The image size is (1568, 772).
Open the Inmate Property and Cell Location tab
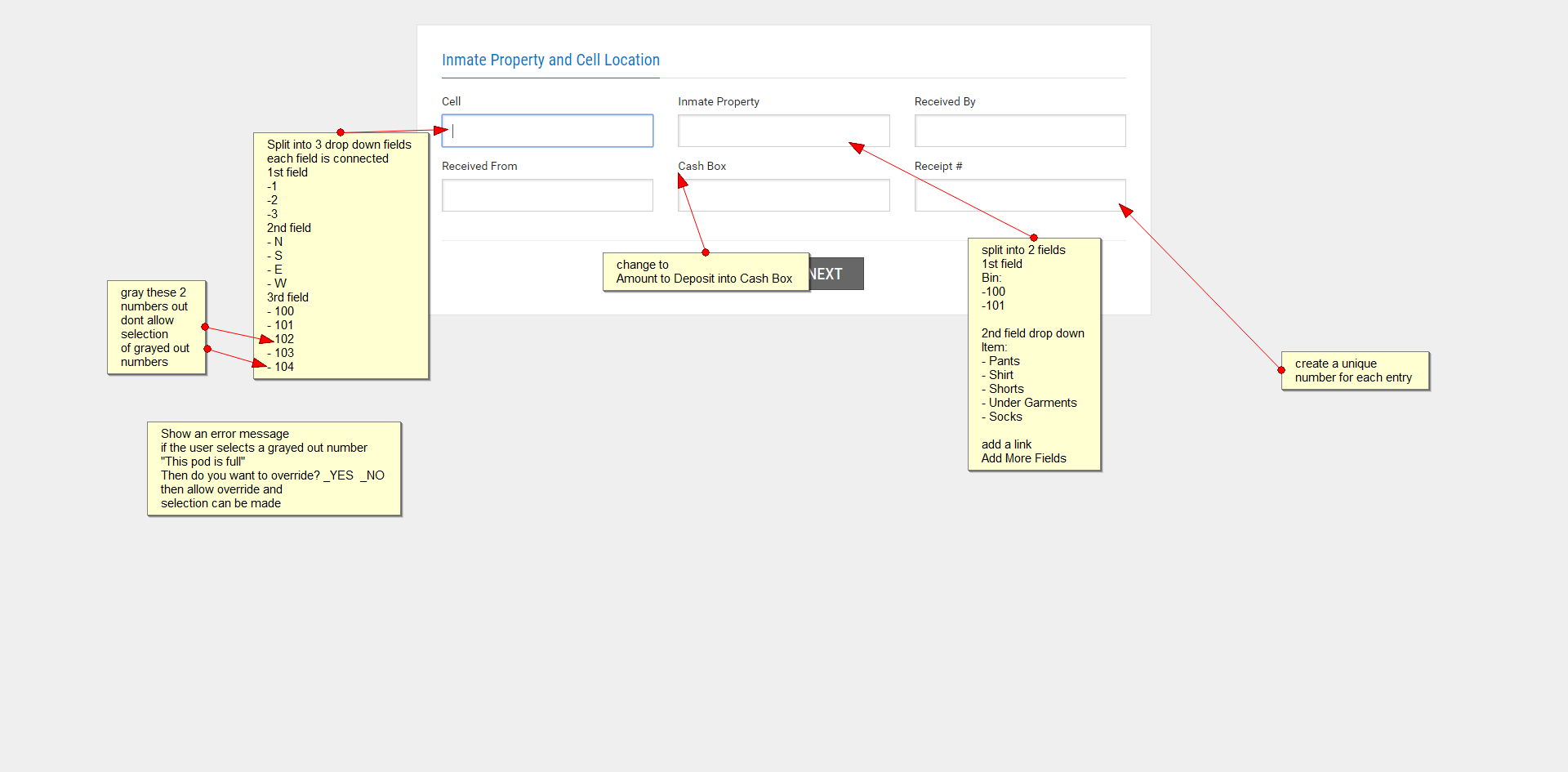550,60
